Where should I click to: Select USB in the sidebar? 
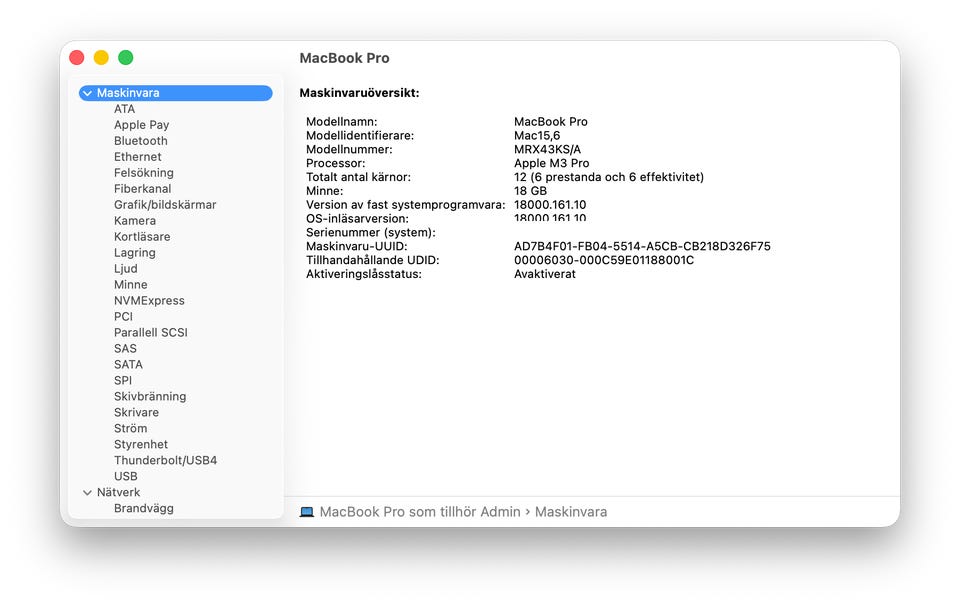point(126,476)
